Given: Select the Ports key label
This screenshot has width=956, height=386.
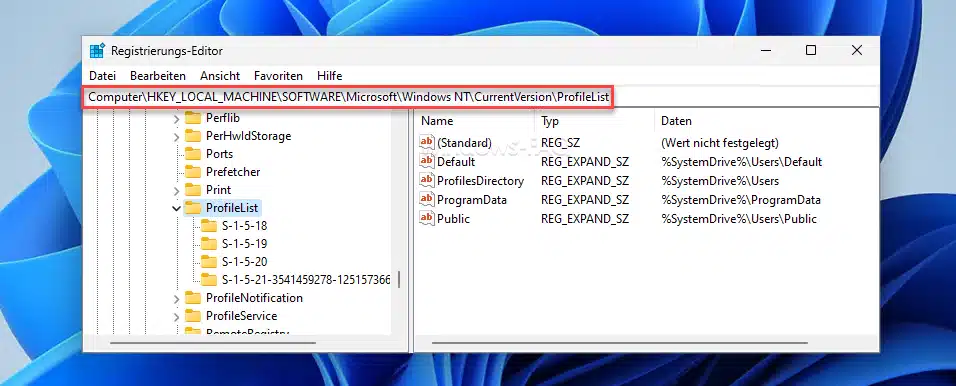Looking at the screenshot, I should pyautogui.click(x=219, y=154).
